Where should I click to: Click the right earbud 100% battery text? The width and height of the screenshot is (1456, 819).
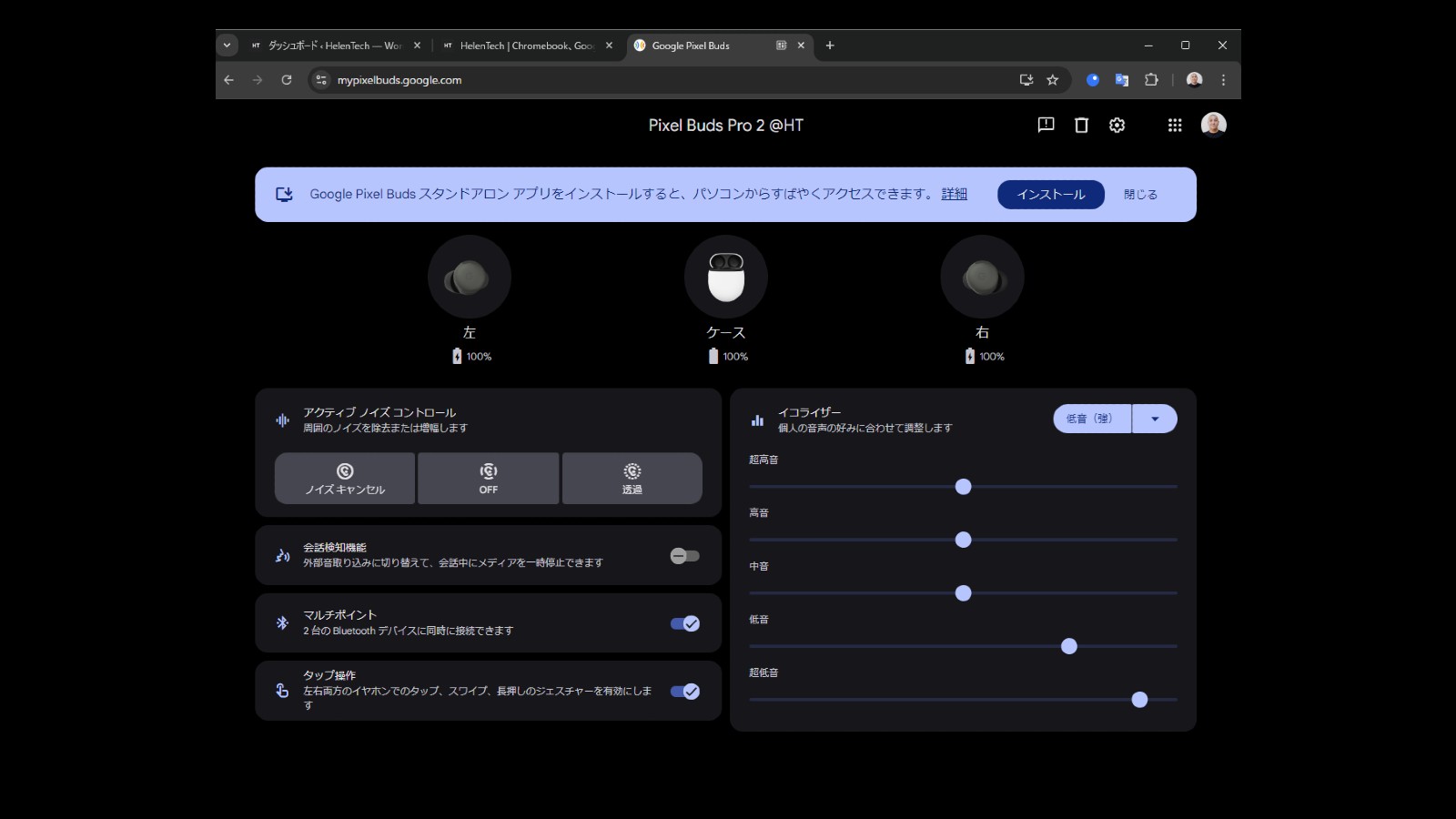click(x=992, y=357)
